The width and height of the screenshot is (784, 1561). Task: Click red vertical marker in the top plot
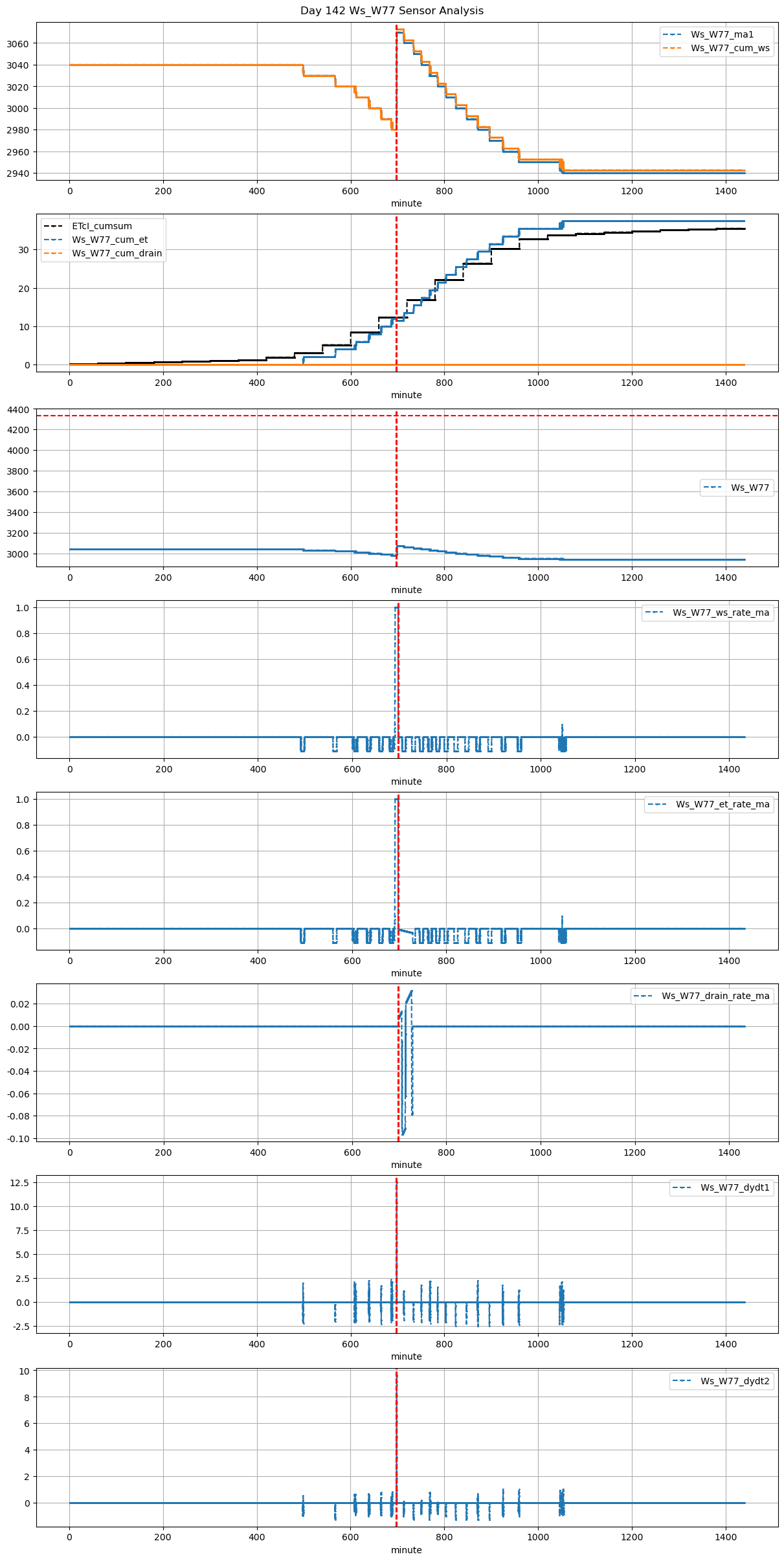[x=396, y=97]
